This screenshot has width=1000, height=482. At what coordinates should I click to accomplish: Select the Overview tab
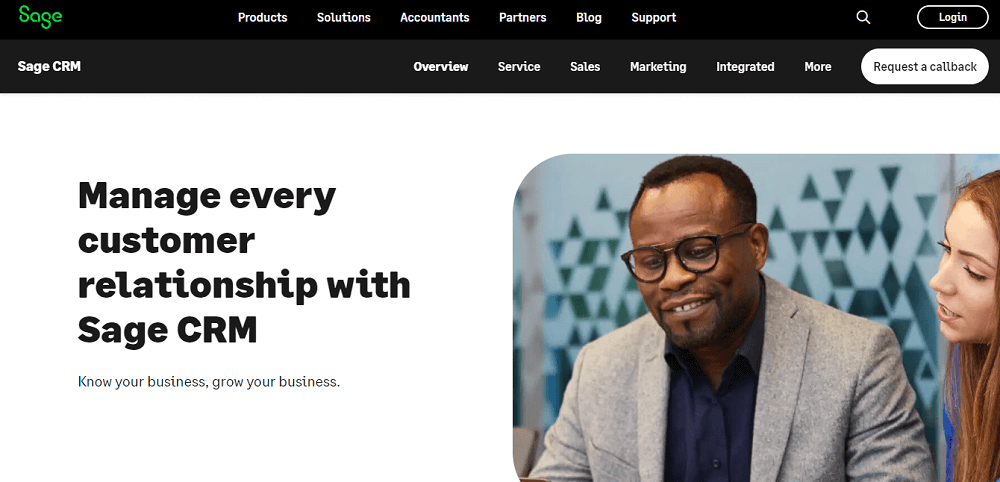pos(441,66)
